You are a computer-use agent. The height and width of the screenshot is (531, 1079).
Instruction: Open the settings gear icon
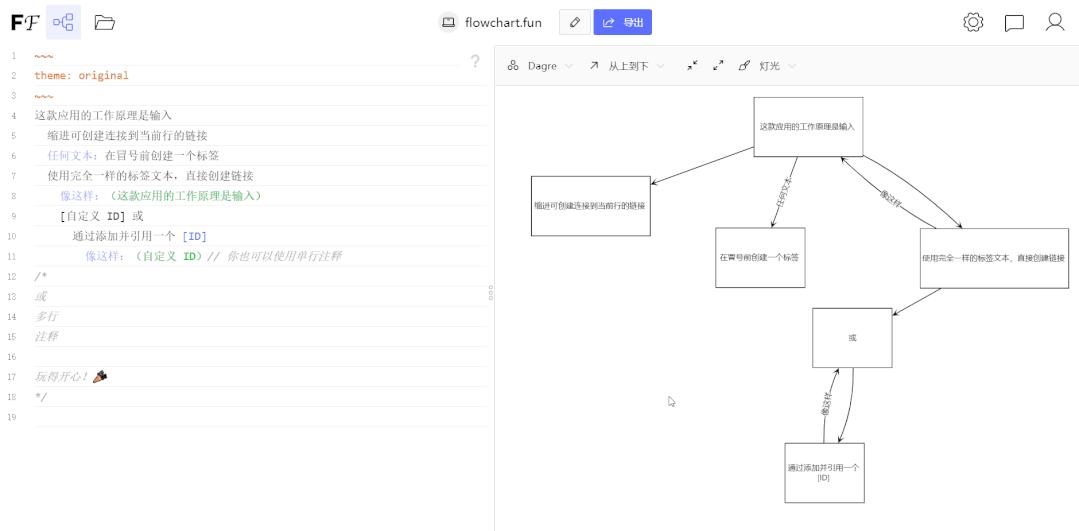click(x=973, y=23)
